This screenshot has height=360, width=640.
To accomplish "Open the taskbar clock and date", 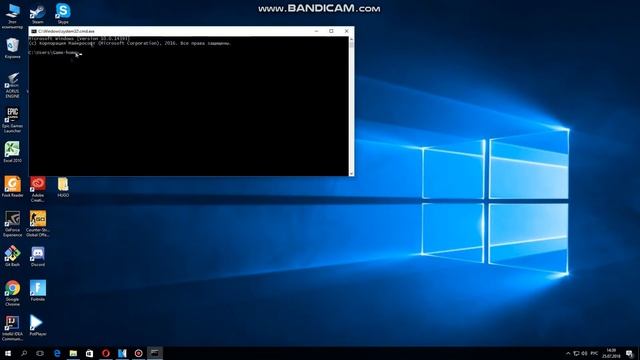I will coord(611,353).
